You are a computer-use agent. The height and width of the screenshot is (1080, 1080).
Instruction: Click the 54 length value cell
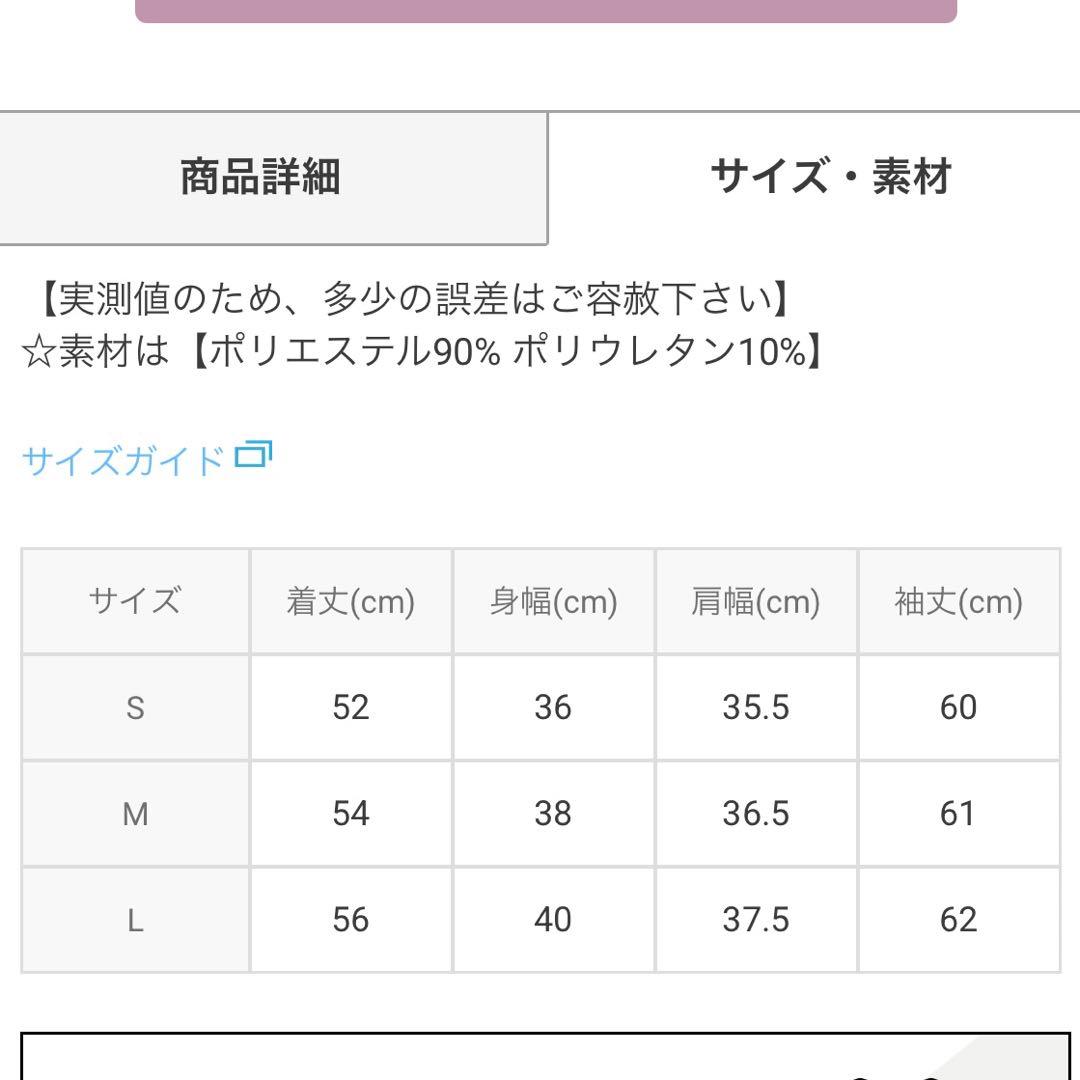[350, 814]
